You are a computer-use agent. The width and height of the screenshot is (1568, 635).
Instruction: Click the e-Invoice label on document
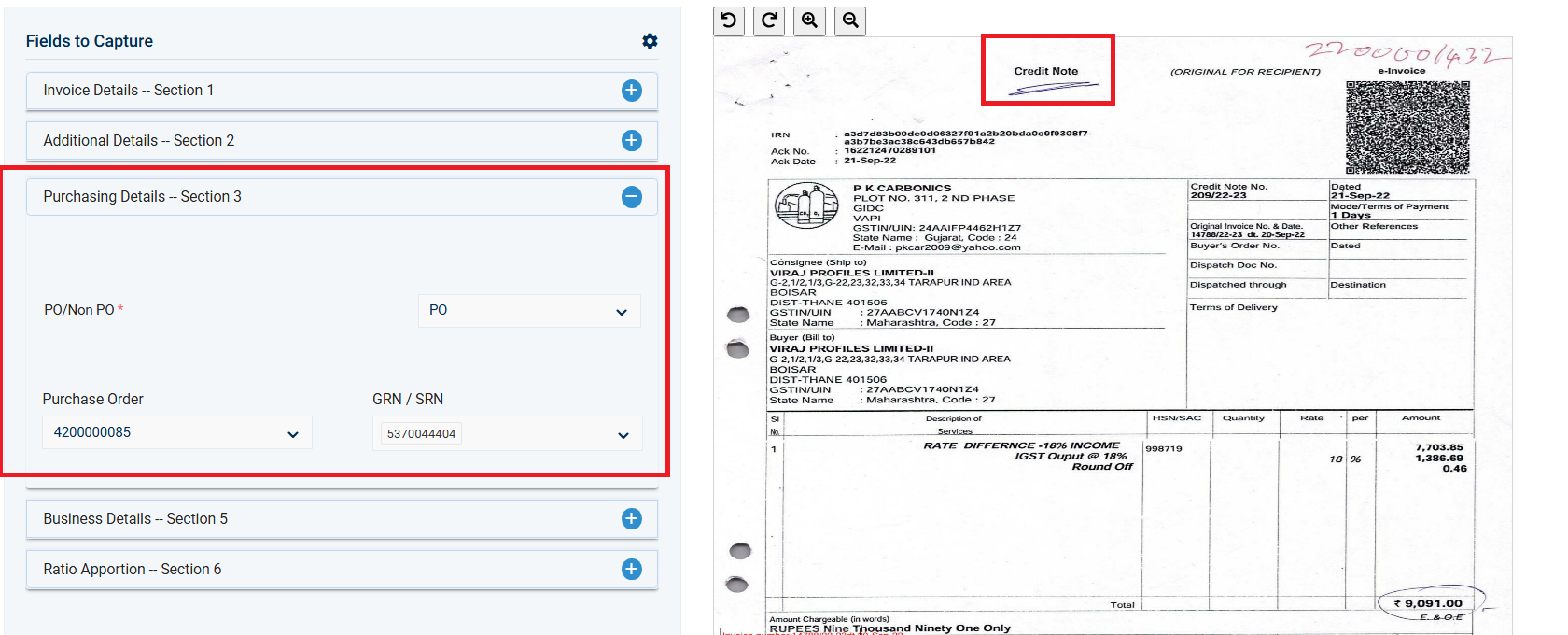point(1402,71)
